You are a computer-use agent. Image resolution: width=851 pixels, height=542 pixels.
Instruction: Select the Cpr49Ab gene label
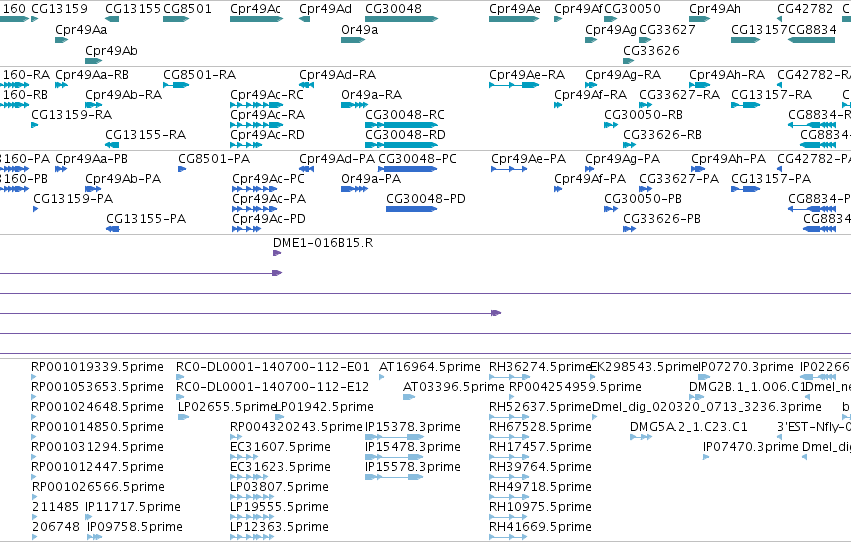click(x=111, y=50)
